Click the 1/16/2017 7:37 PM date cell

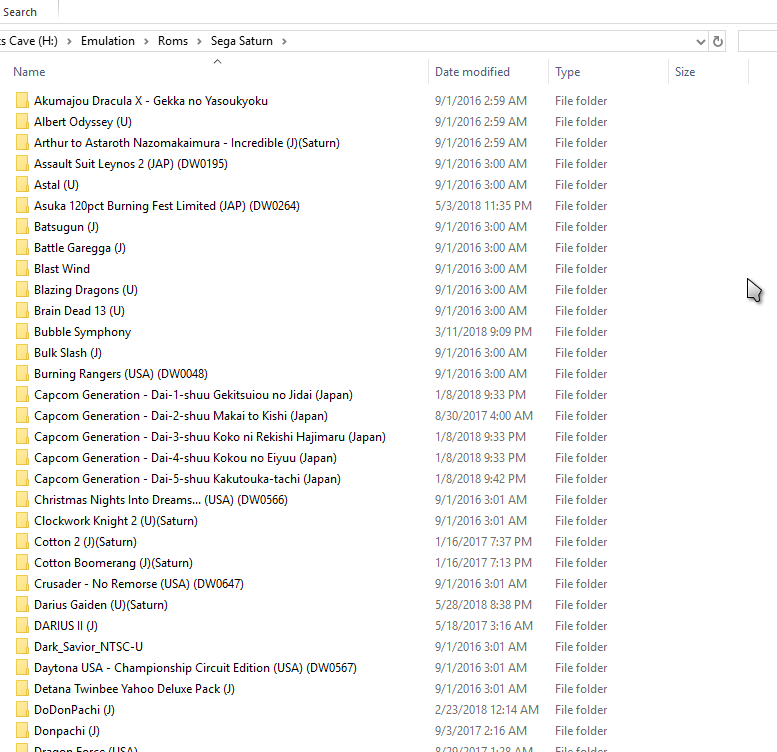(483, 541)
